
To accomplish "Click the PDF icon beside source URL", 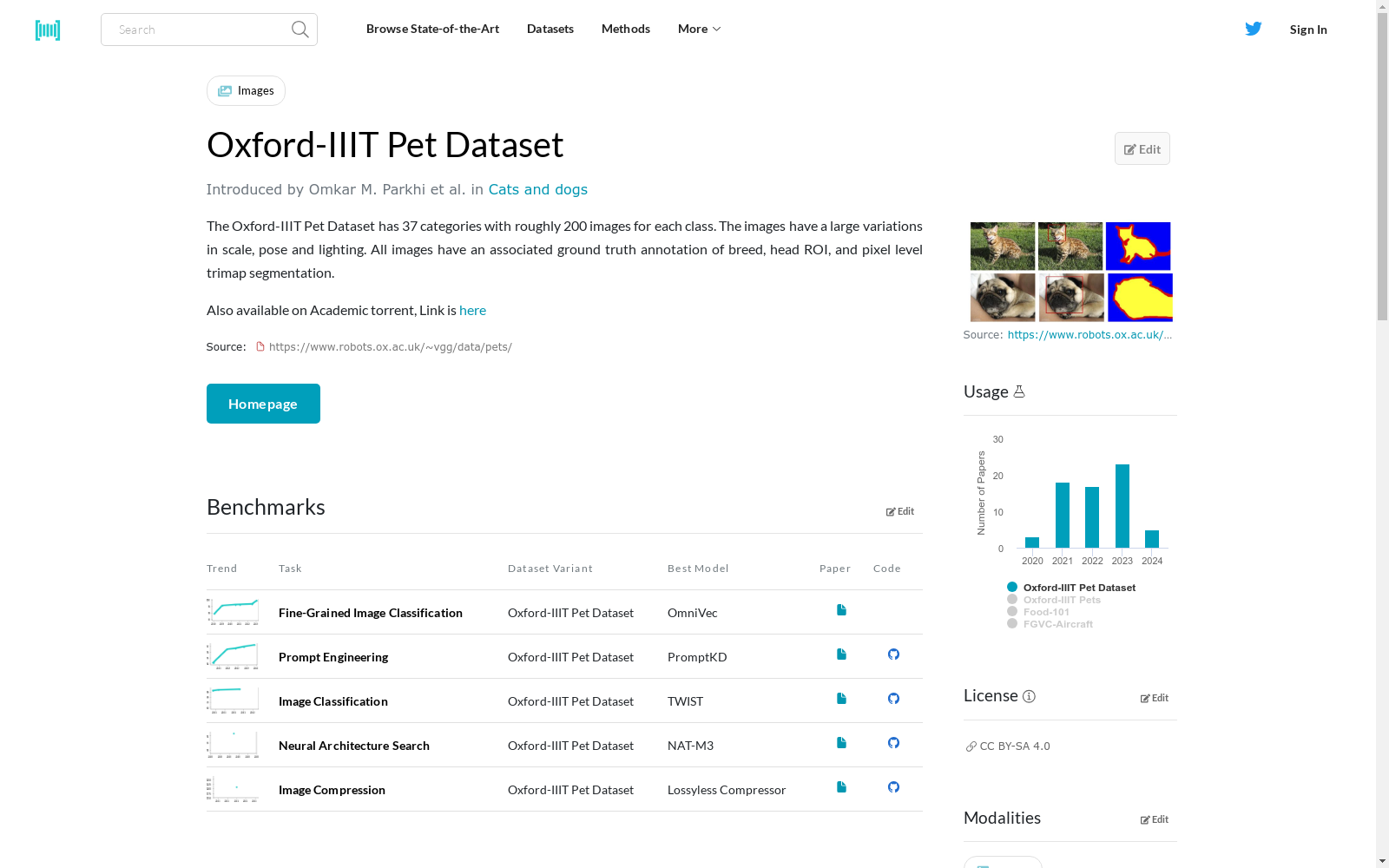I will point(260,346).
